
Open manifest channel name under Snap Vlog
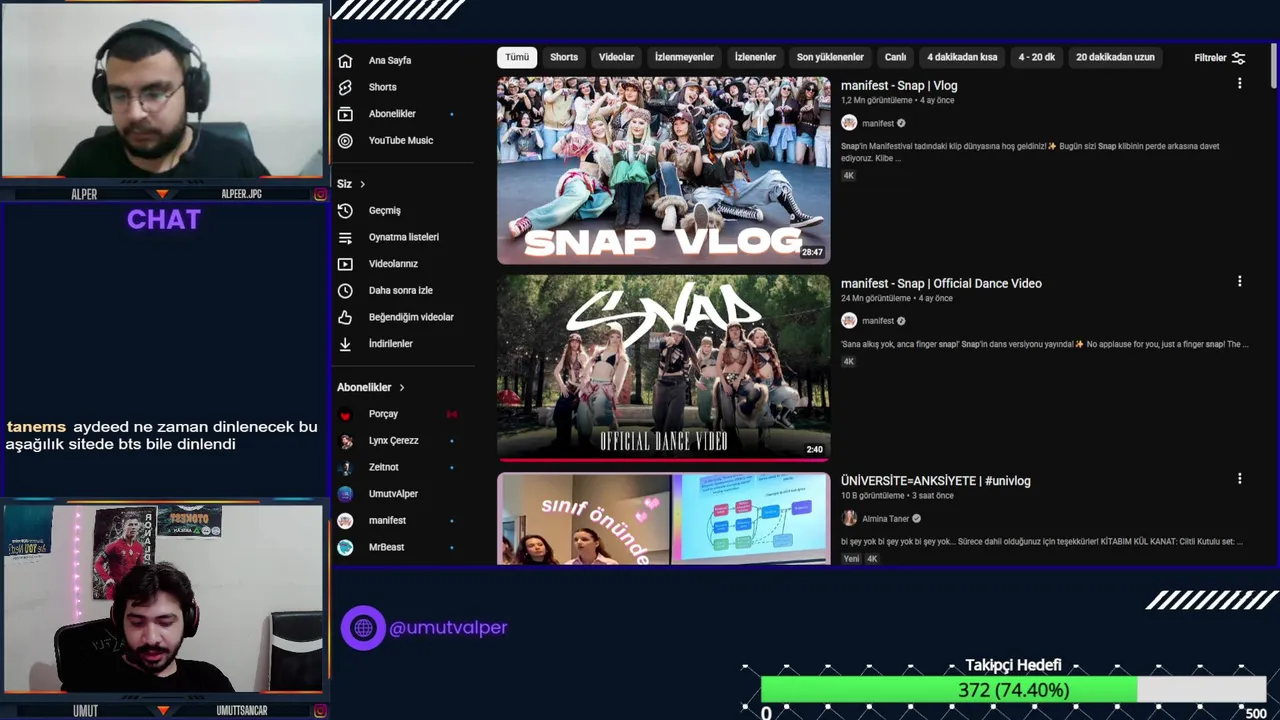pos(878,124)
